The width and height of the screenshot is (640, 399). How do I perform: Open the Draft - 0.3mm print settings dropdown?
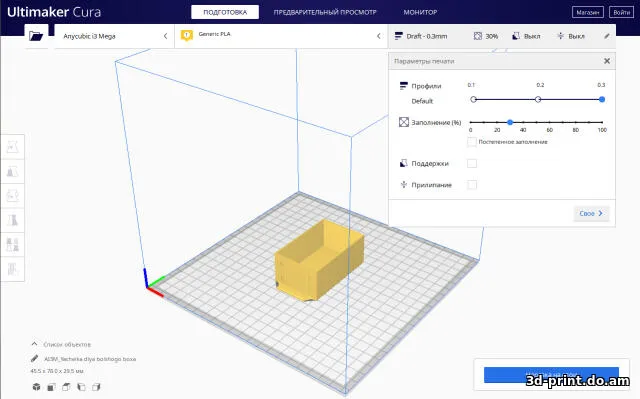[502, 36]
